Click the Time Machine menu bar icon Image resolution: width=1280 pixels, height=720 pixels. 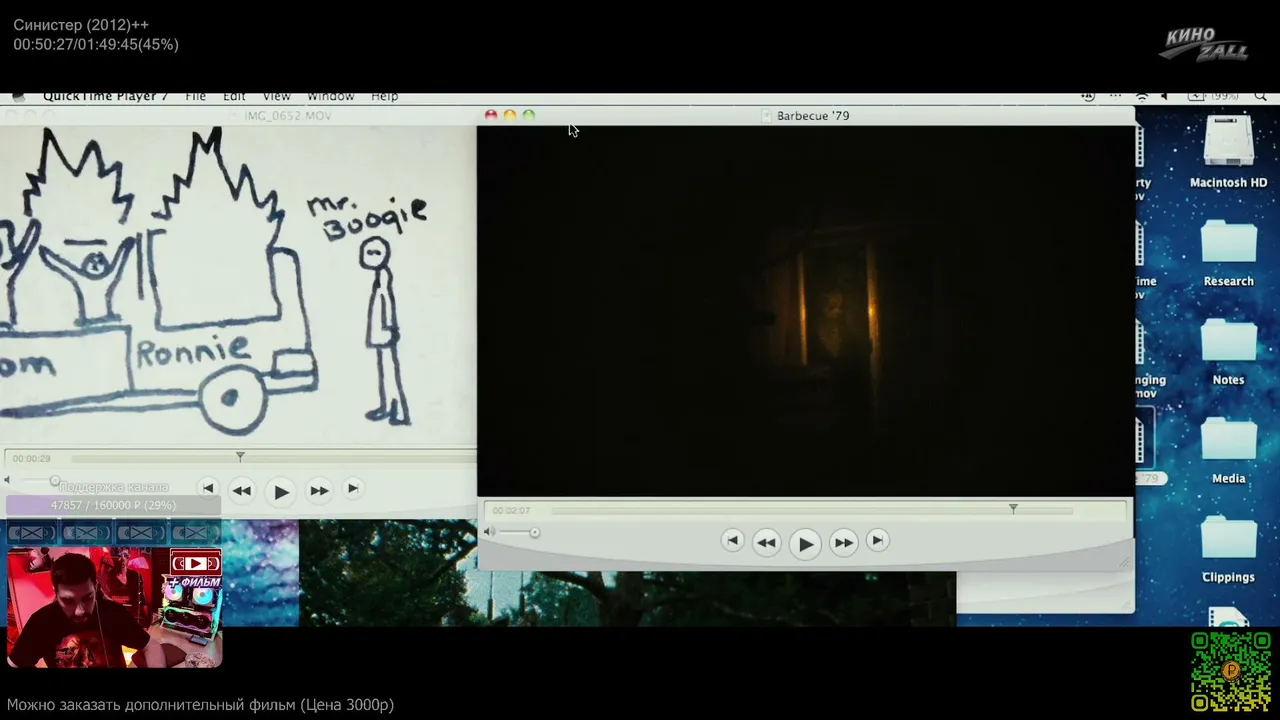click(x=1089, y=97)
